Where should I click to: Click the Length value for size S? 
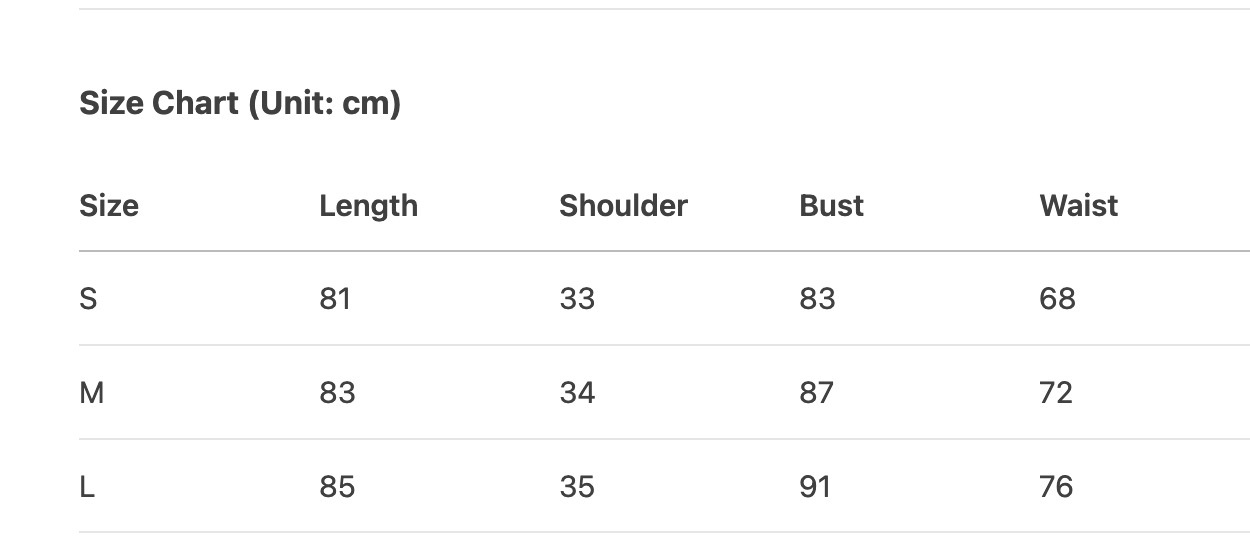[335, 299]
